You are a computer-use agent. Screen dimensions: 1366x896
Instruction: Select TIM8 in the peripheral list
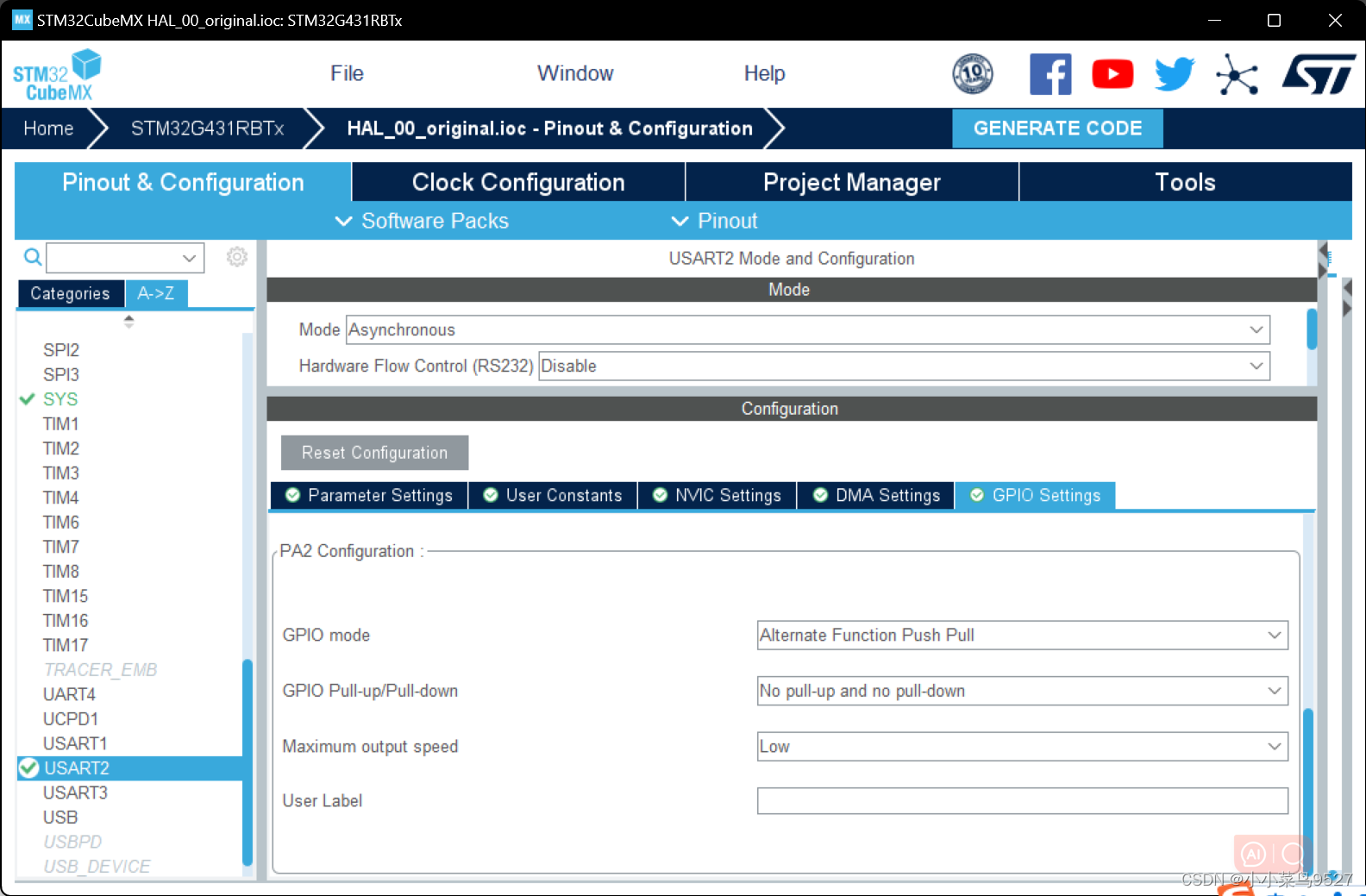tap(61, 571)
